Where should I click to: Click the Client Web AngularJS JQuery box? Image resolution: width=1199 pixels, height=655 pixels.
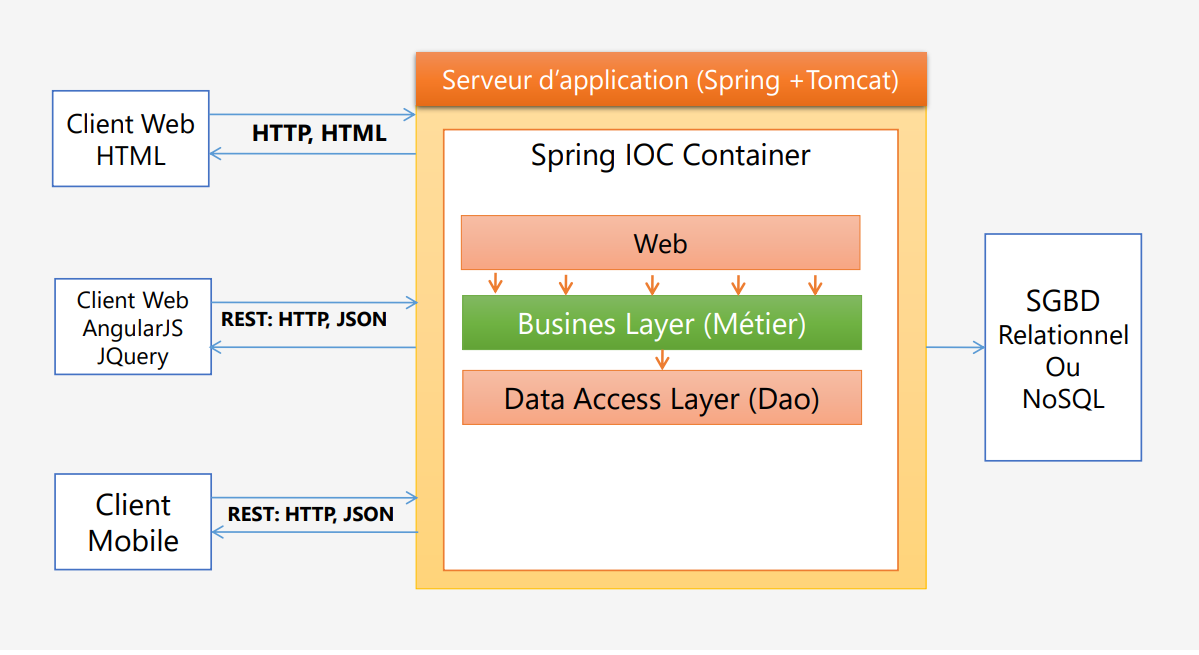[x=132, y=326]
